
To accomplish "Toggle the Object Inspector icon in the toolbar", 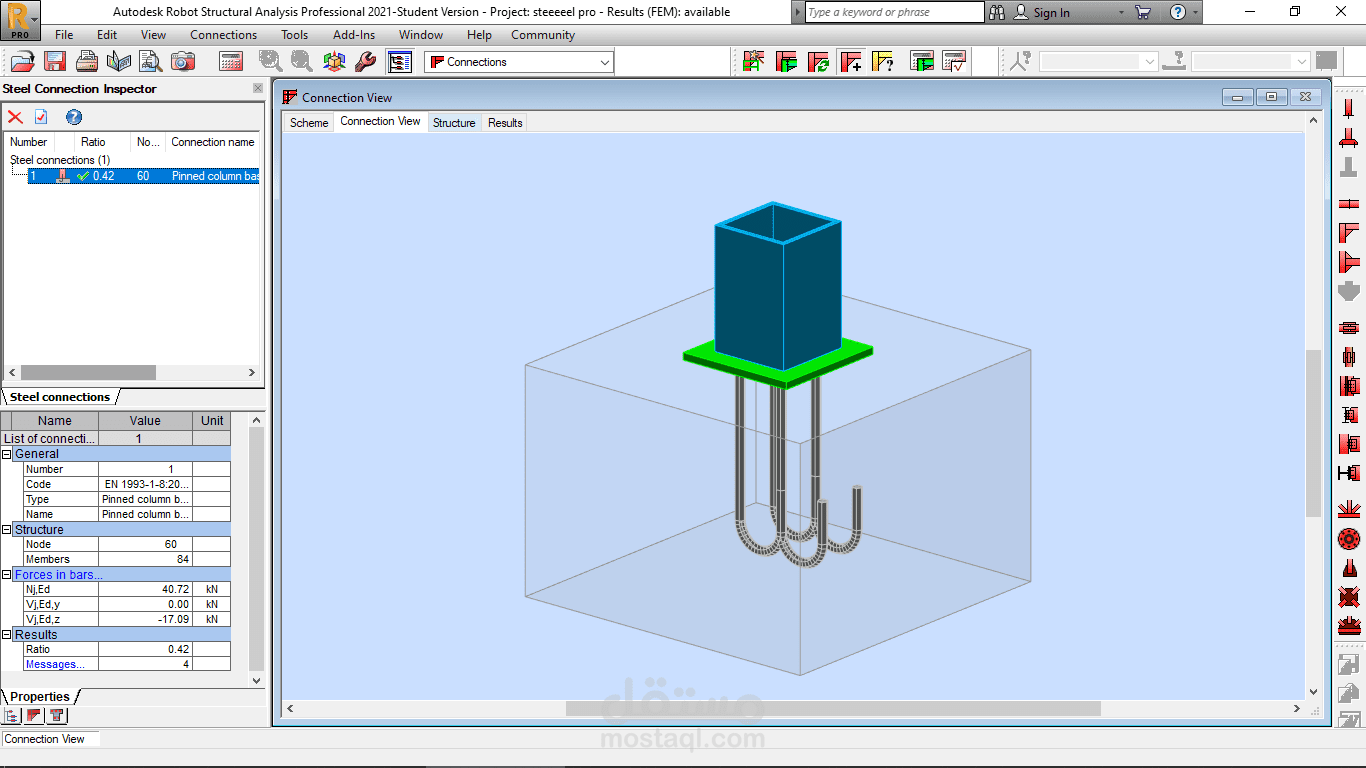I will click(x=400, y=61).
